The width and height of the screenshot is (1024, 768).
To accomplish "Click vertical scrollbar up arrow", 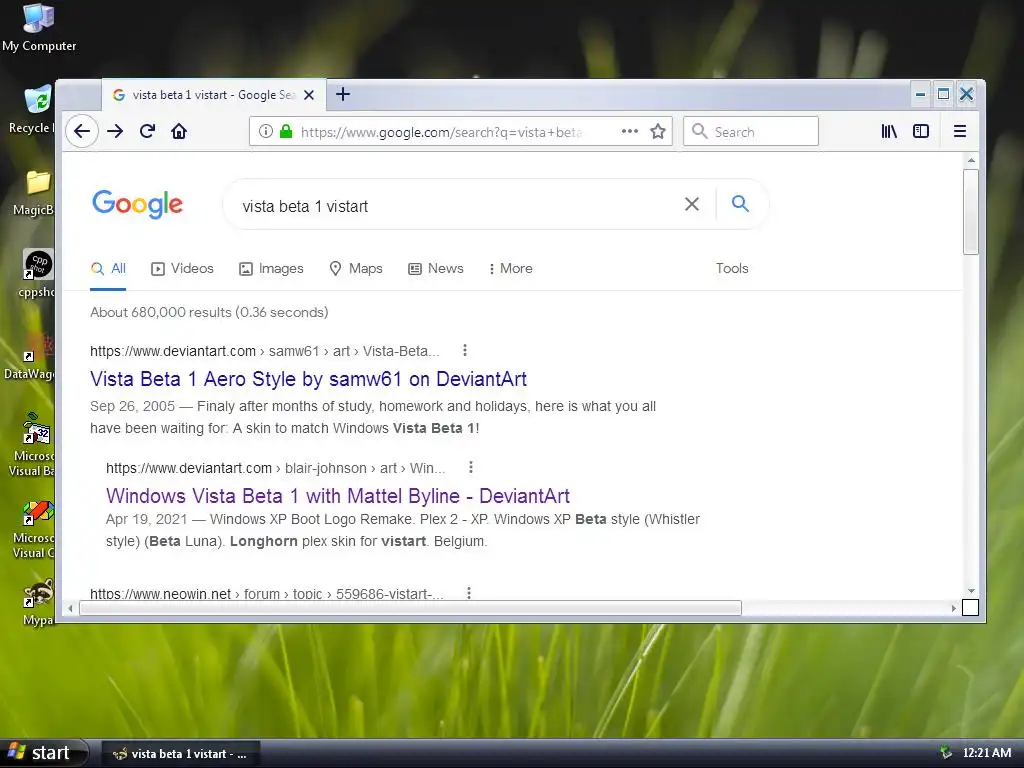I will coord(971,160).
